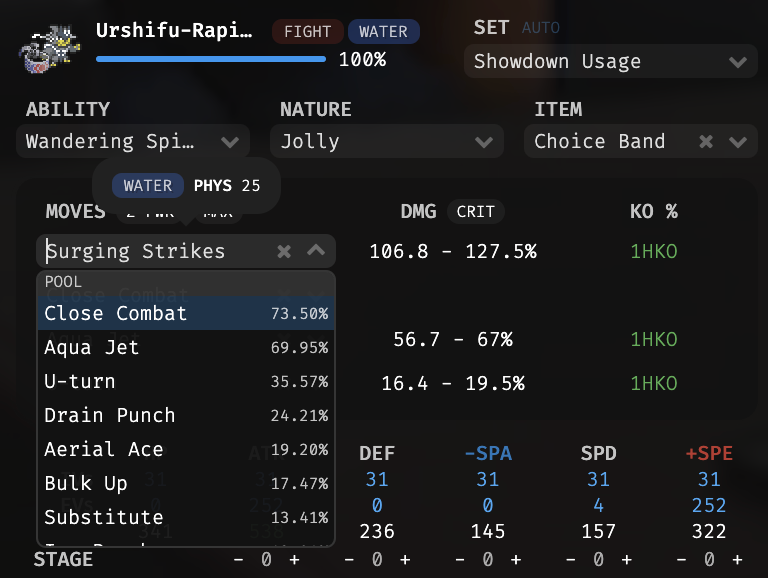Clear the Surging Strikes move
This screenshot has width=768, height=578.
(x=284, y=251)
